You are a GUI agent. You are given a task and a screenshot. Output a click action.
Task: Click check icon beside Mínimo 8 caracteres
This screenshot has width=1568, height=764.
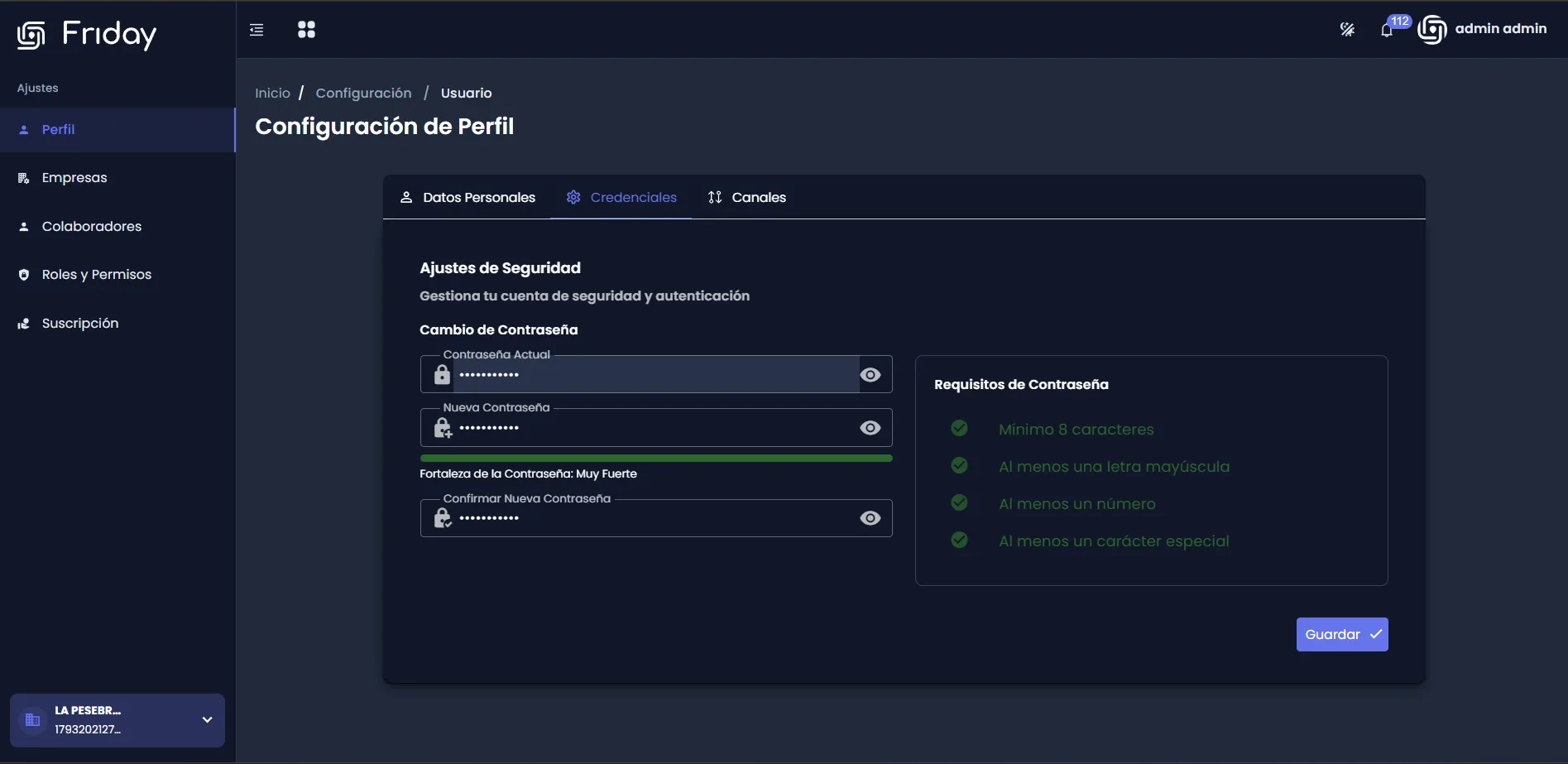tap(960, 428)
